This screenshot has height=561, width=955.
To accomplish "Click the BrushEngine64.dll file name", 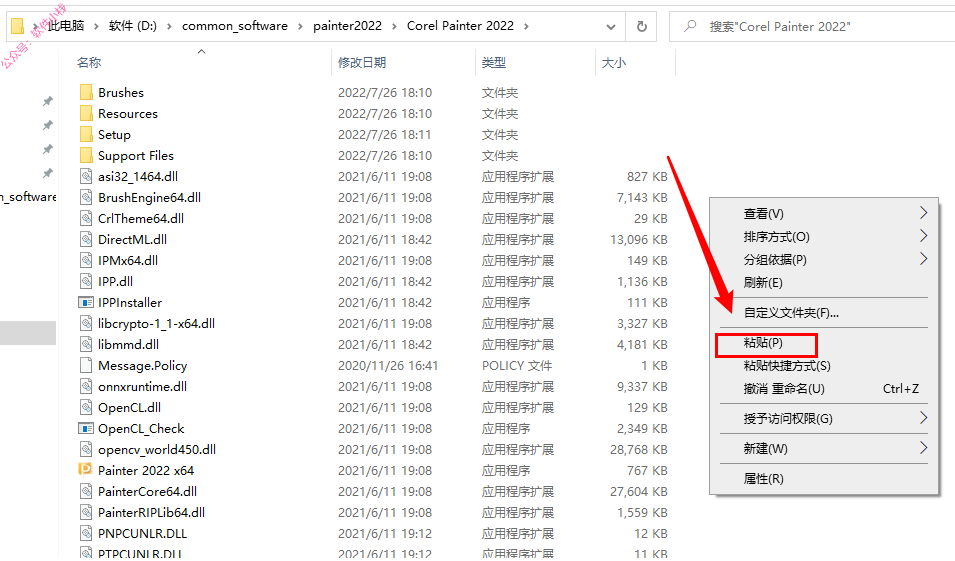I will point(149,198).
